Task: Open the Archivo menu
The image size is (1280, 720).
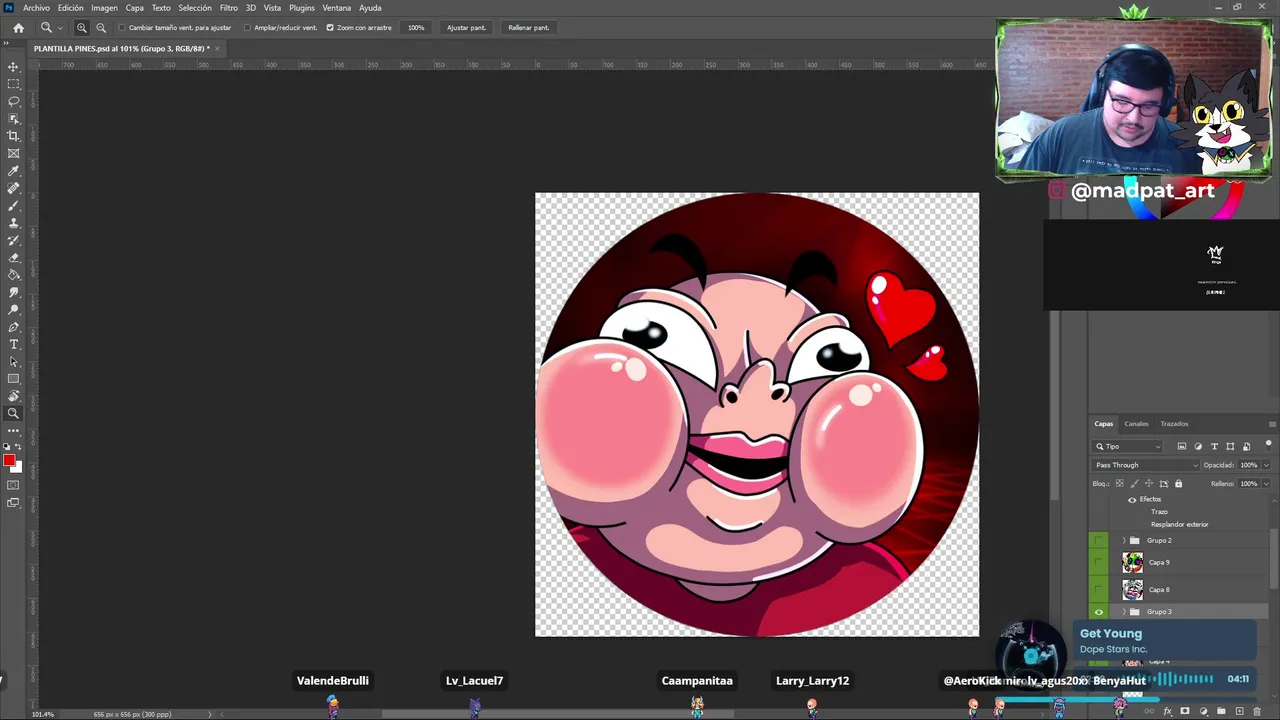Action: click(x=36, y=8)
